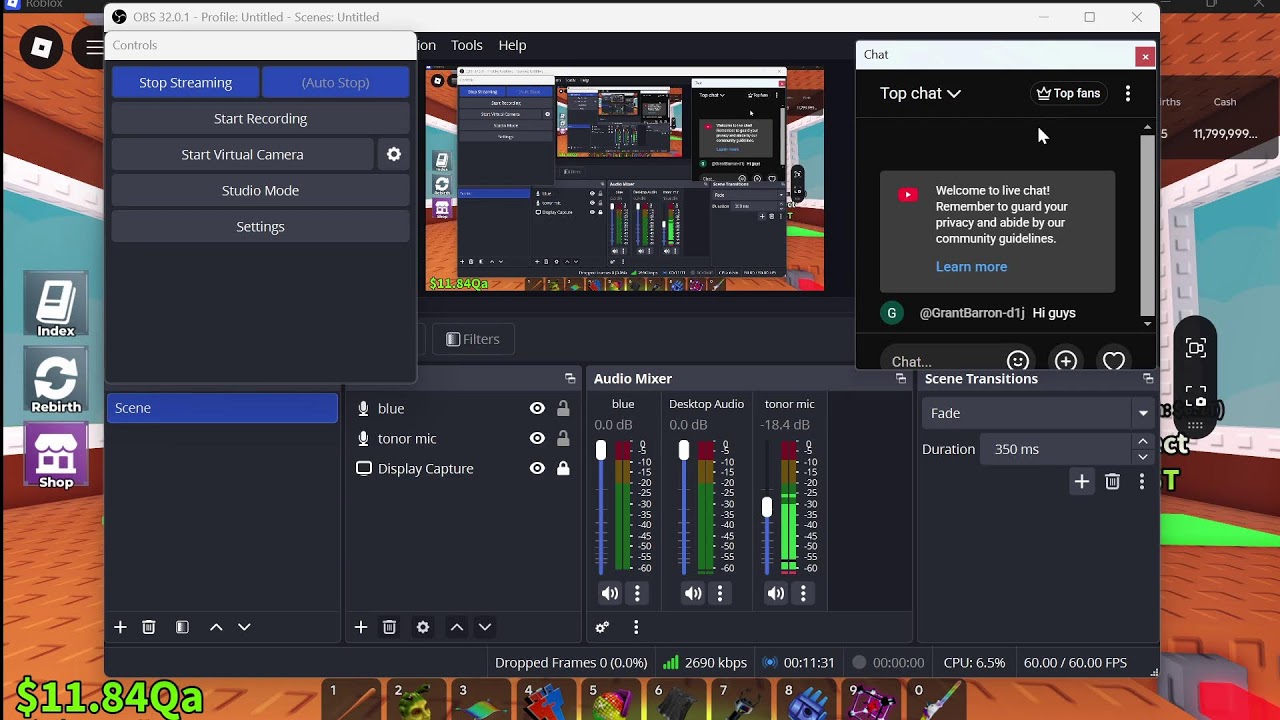Open the source Filters button
The image size is (1280, 720).
(472, 339)
